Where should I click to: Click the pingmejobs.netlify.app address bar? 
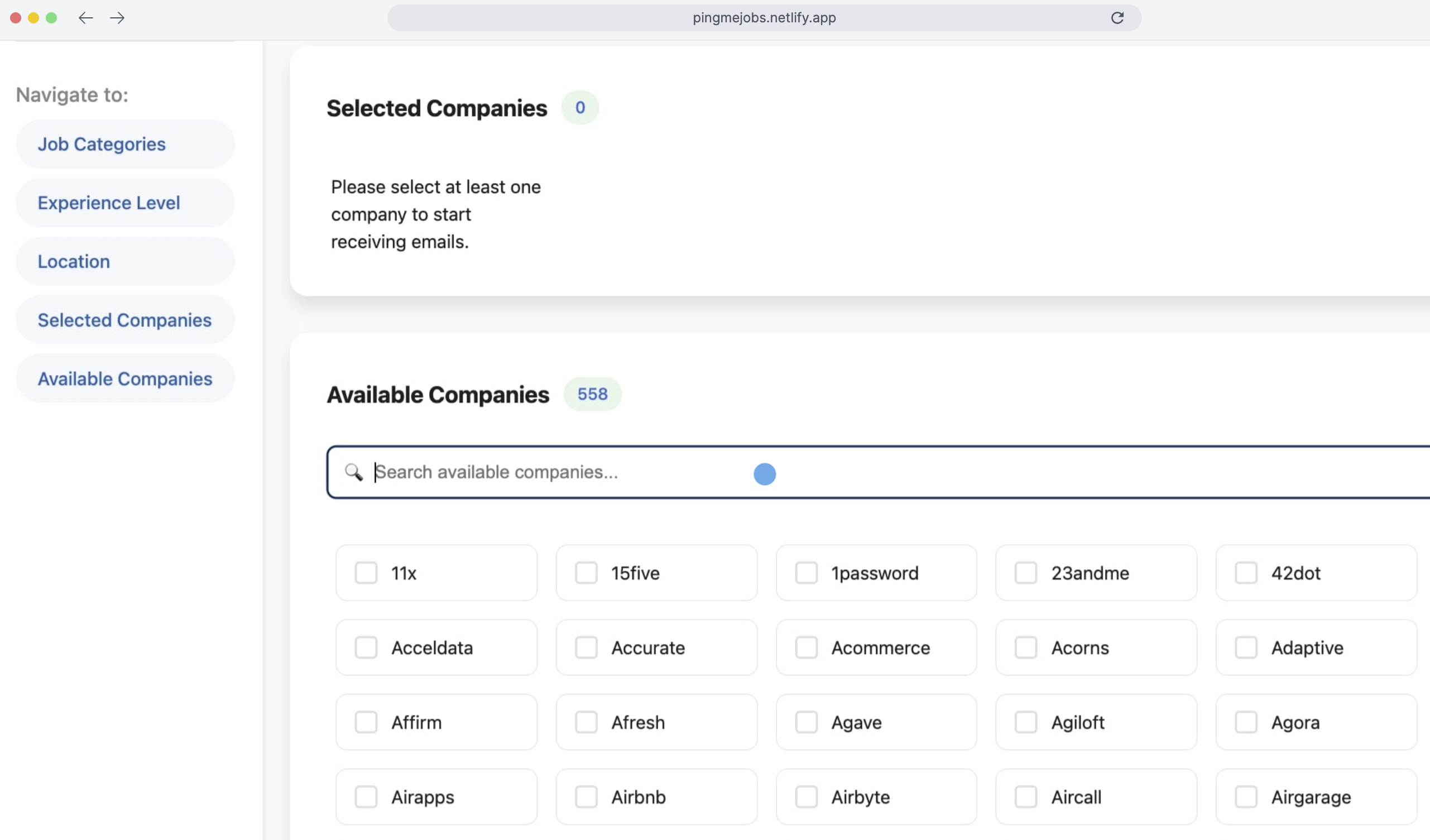click(x=764, y=18)
